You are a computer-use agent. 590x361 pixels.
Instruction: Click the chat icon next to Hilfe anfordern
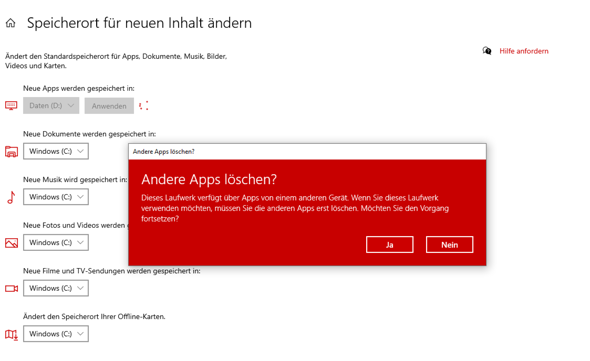coord(487,51)
